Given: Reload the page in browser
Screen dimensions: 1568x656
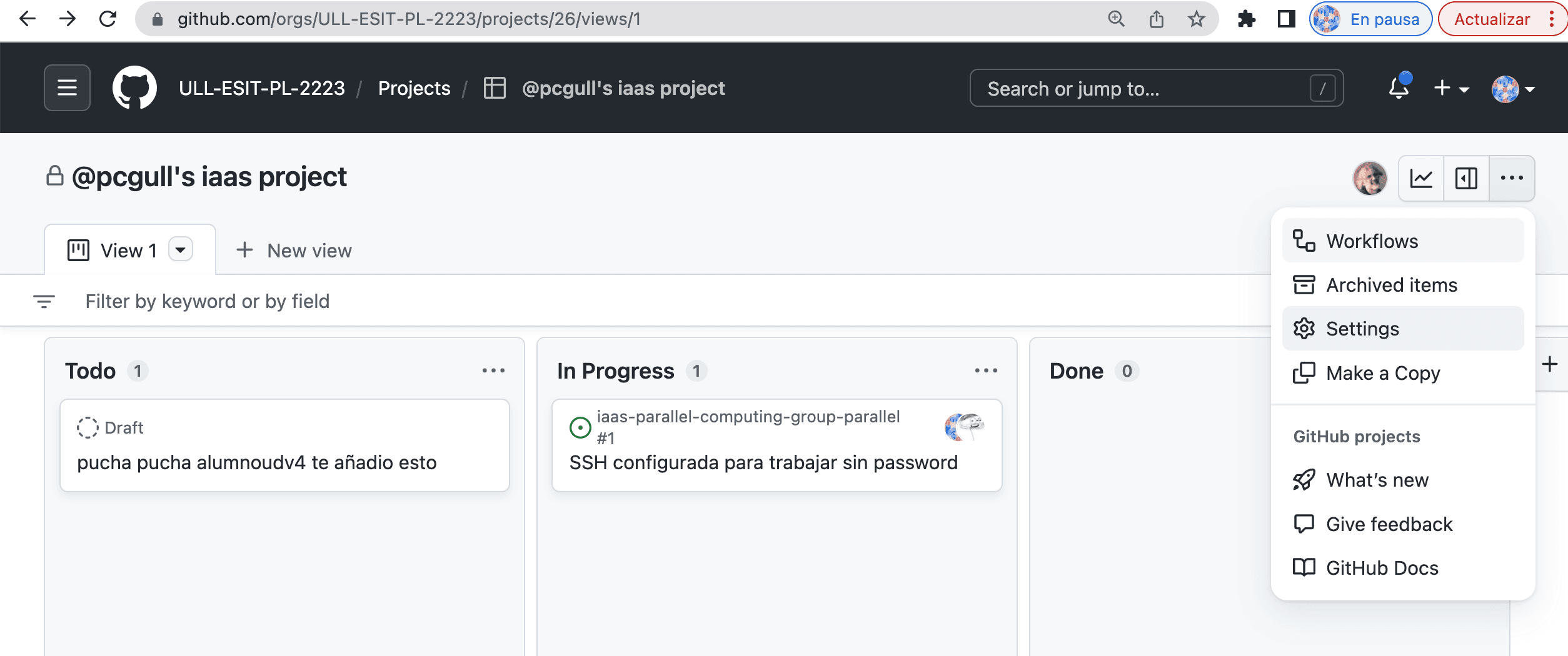Looking at the screenshot, I should pyautogui.click(x=108, y=19).
